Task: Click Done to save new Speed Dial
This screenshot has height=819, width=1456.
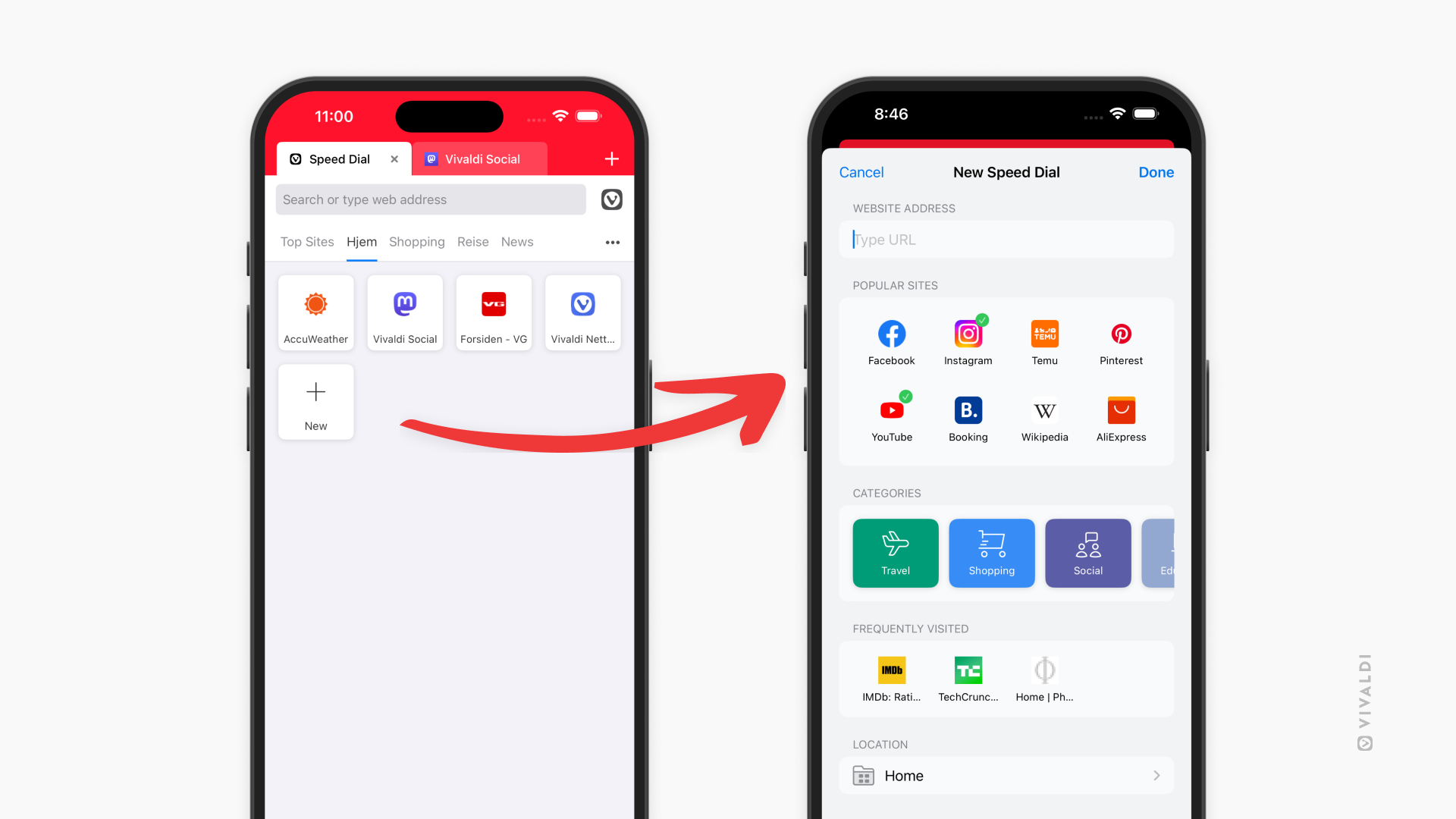Action: point(1156,172)
